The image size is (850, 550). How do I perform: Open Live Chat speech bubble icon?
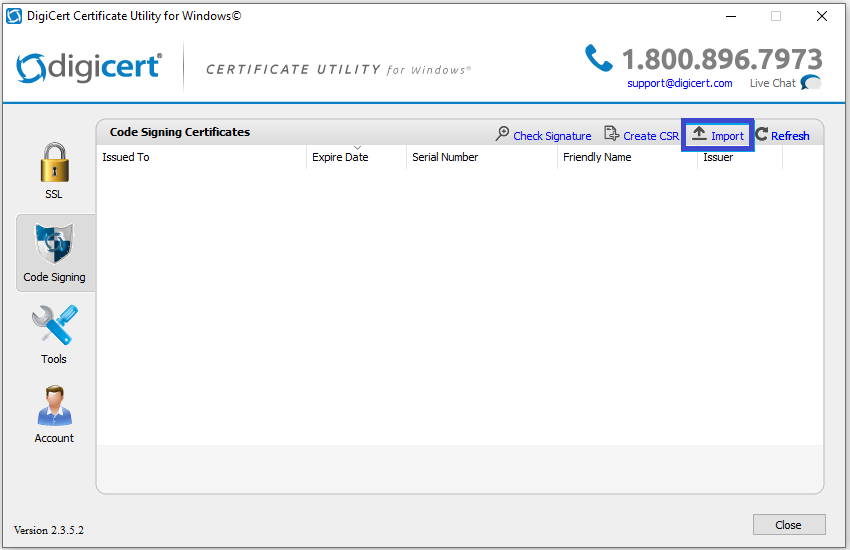click(x=810, y=83)
